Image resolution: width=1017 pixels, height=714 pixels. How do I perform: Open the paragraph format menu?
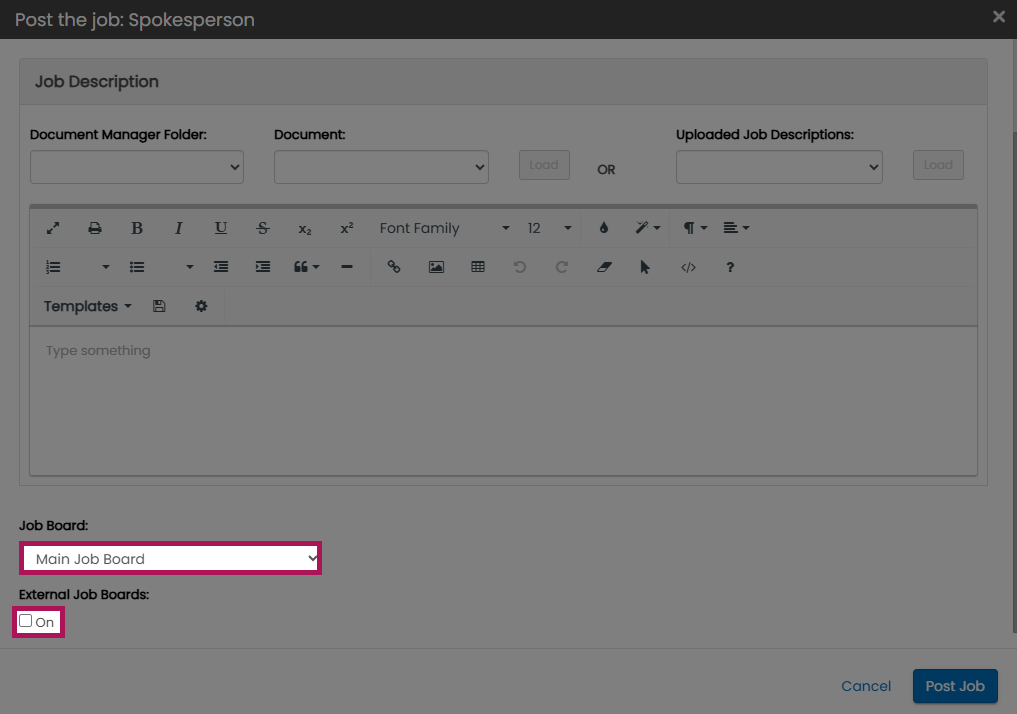pos(695,228)
